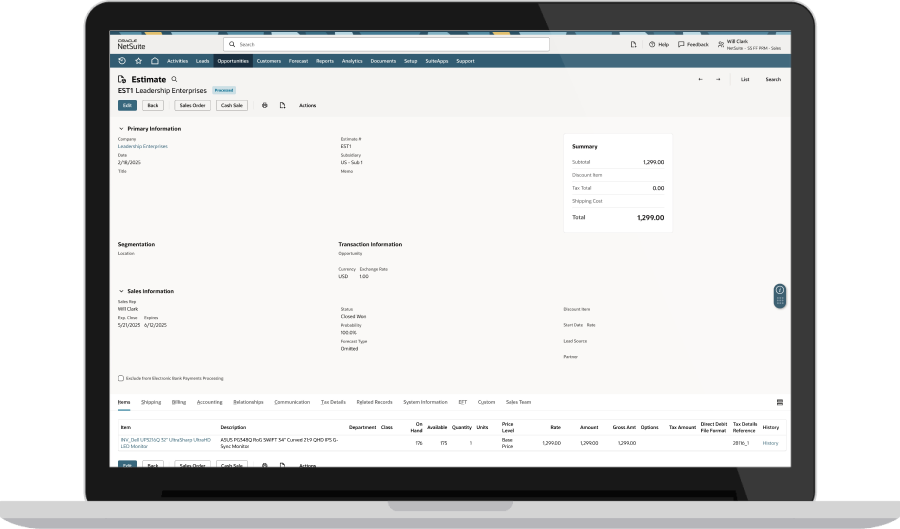Open the create-new document icon beside Help
Image resolution: width=900 pixels, height=529 pixels.
point(634,44)
